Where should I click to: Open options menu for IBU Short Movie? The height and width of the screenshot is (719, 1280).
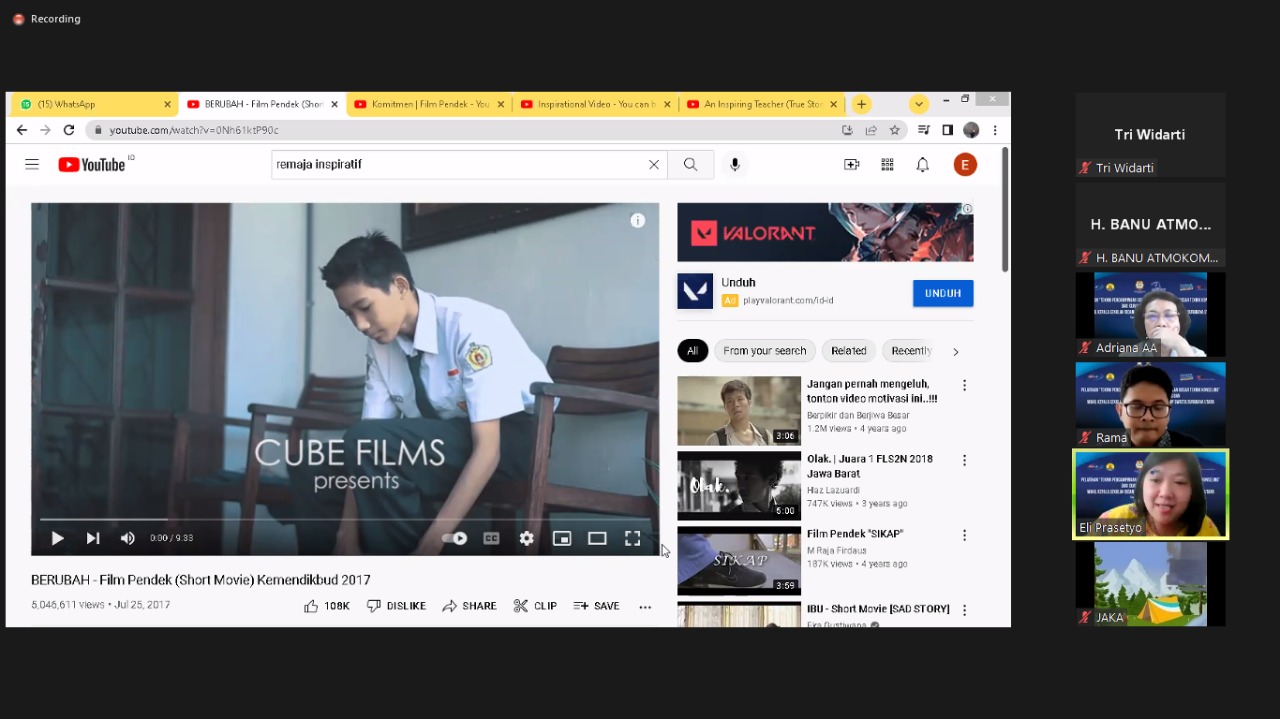click(964, 610)
